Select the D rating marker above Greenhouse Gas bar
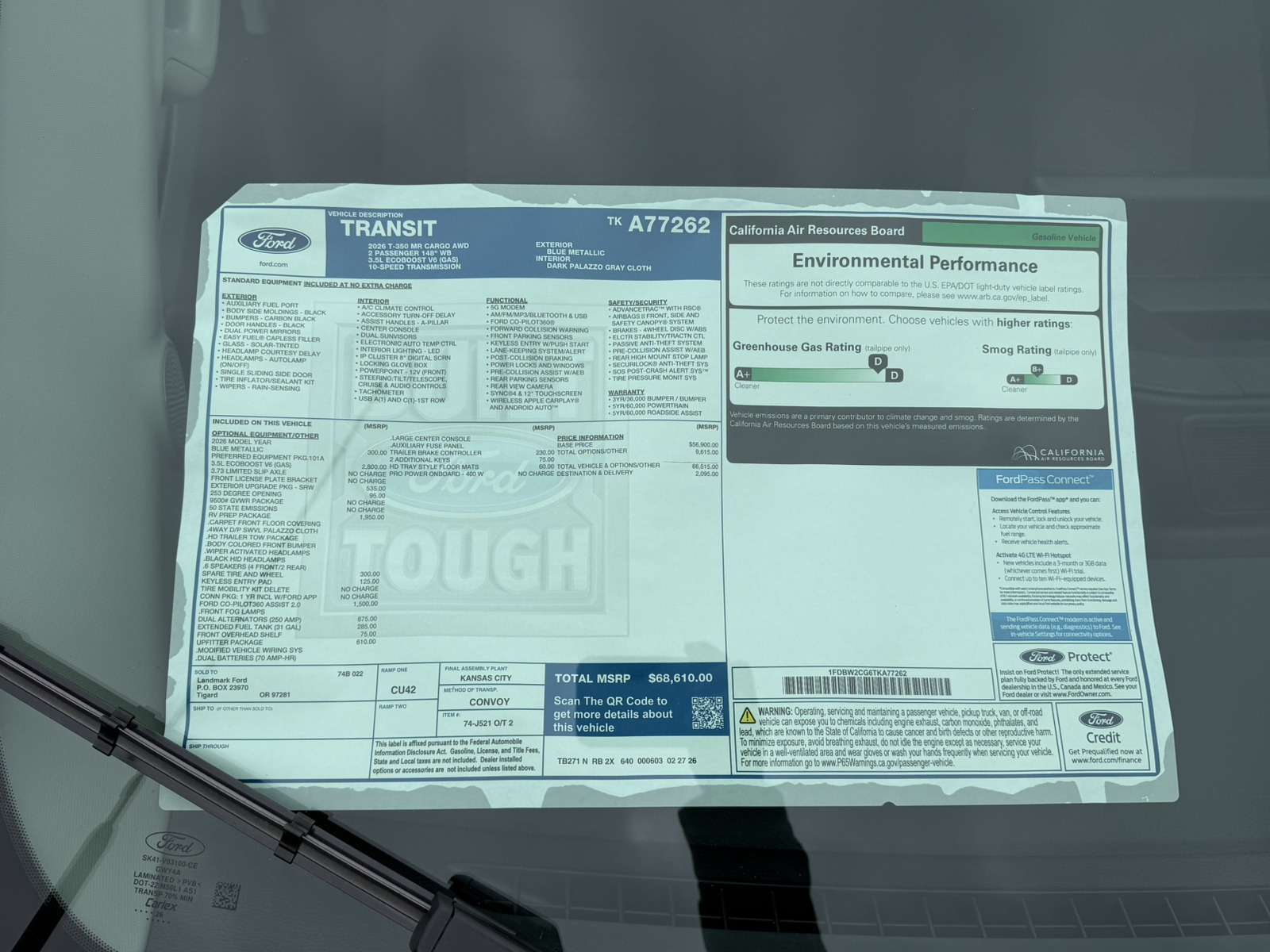Screen dimensions: 1270x952 pos(878,361)
